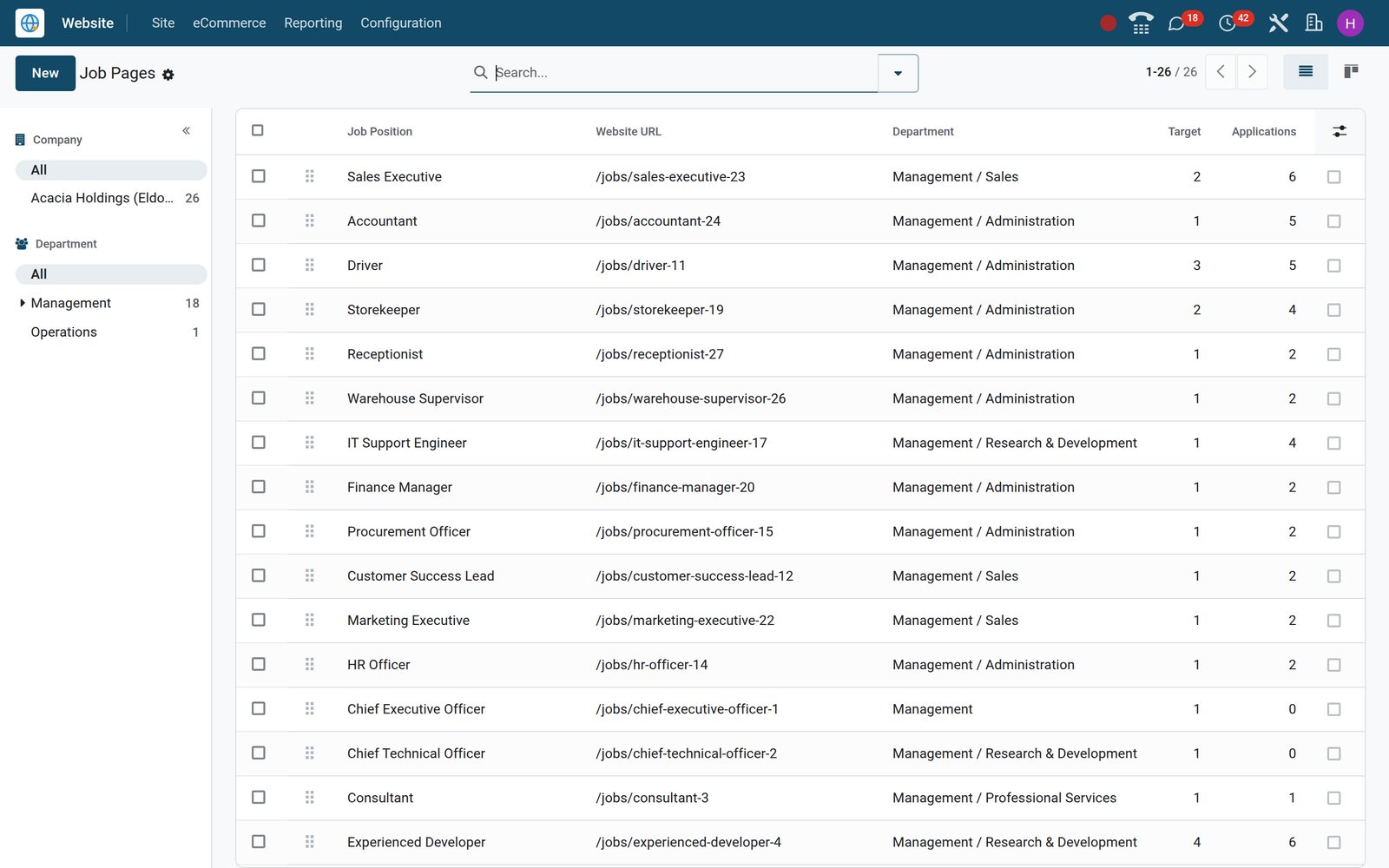Image resolution: width=1389 pixels, height=868 pixels.
Task: Open the Configuration menu
Action: (x=401, y=23)
